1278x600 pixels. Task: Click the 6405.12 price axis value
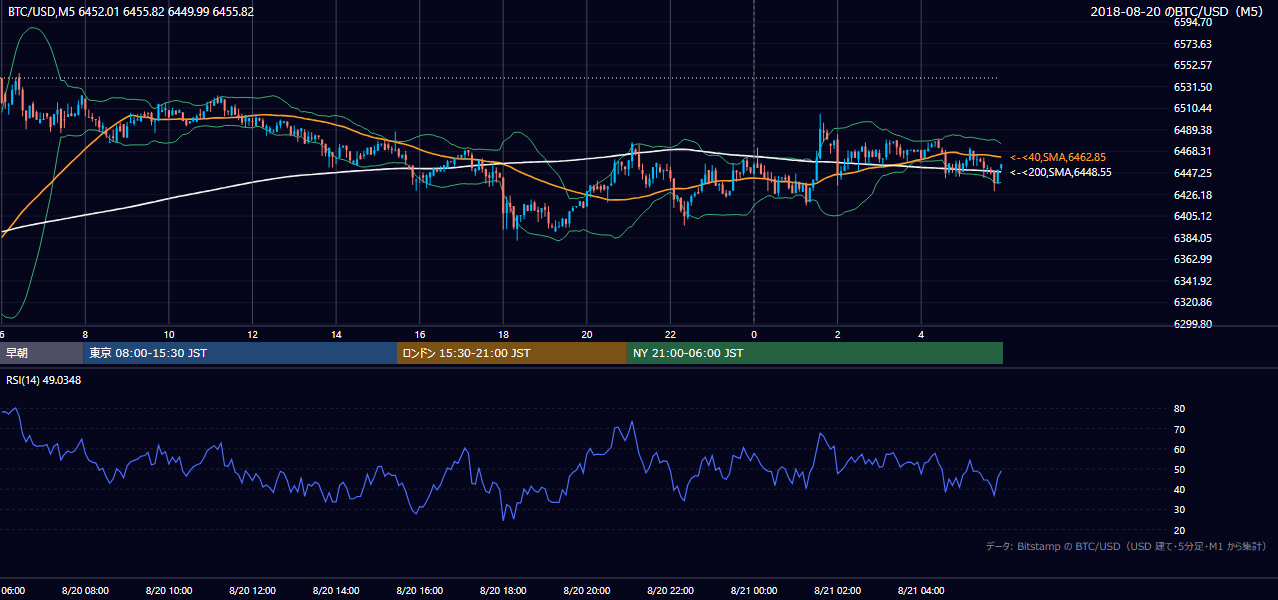1193,216
